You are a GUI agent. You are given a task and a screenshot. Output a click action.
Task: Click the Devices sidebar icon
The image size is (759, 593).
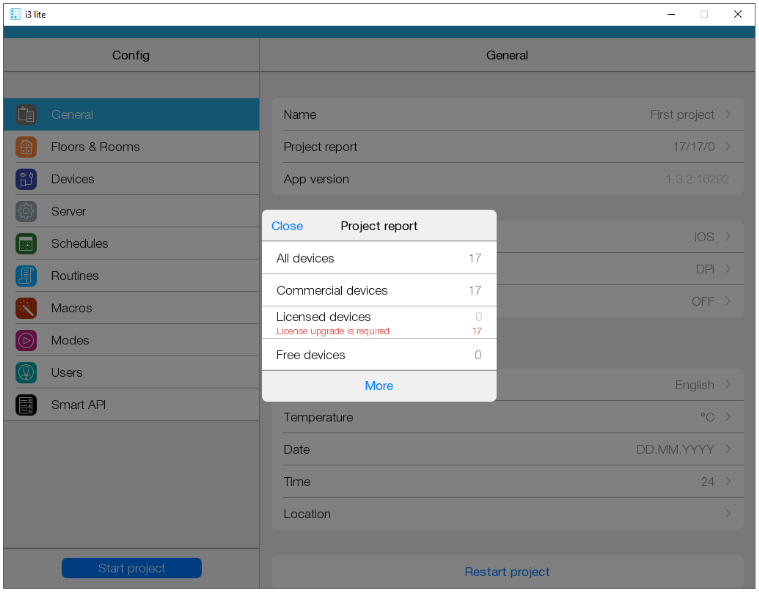[x=26, y=179]
